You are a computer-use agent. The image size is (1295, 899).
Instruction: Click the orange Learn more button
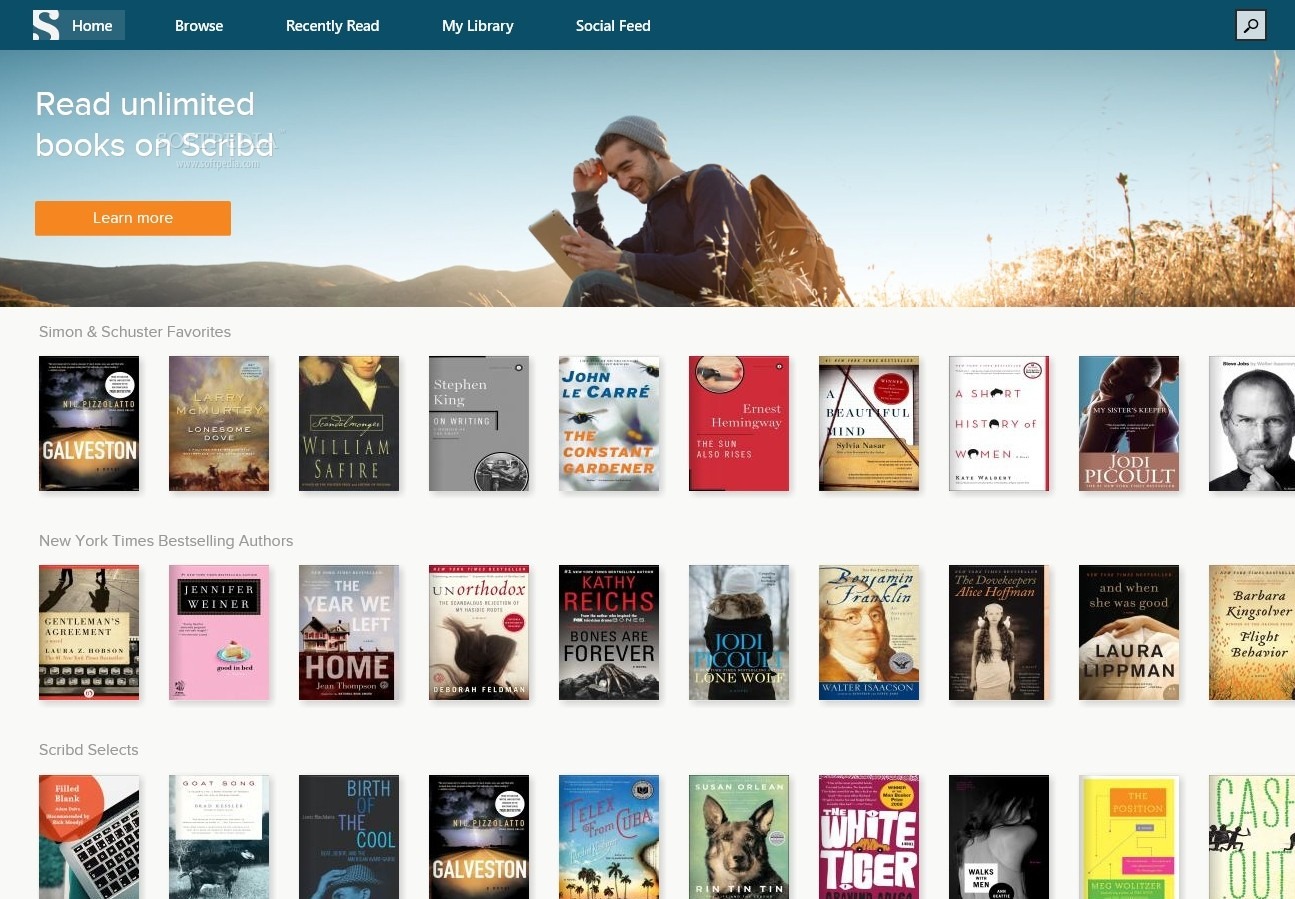point(133,218)
